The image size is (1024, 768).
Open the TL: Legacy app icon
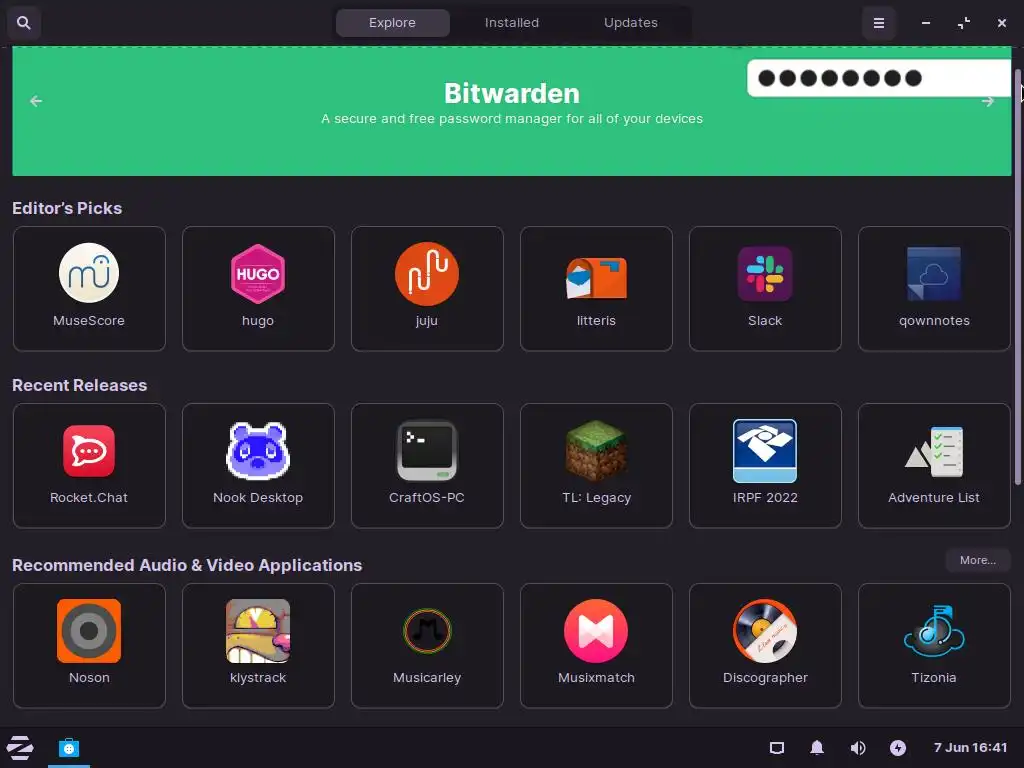point(596,451)
